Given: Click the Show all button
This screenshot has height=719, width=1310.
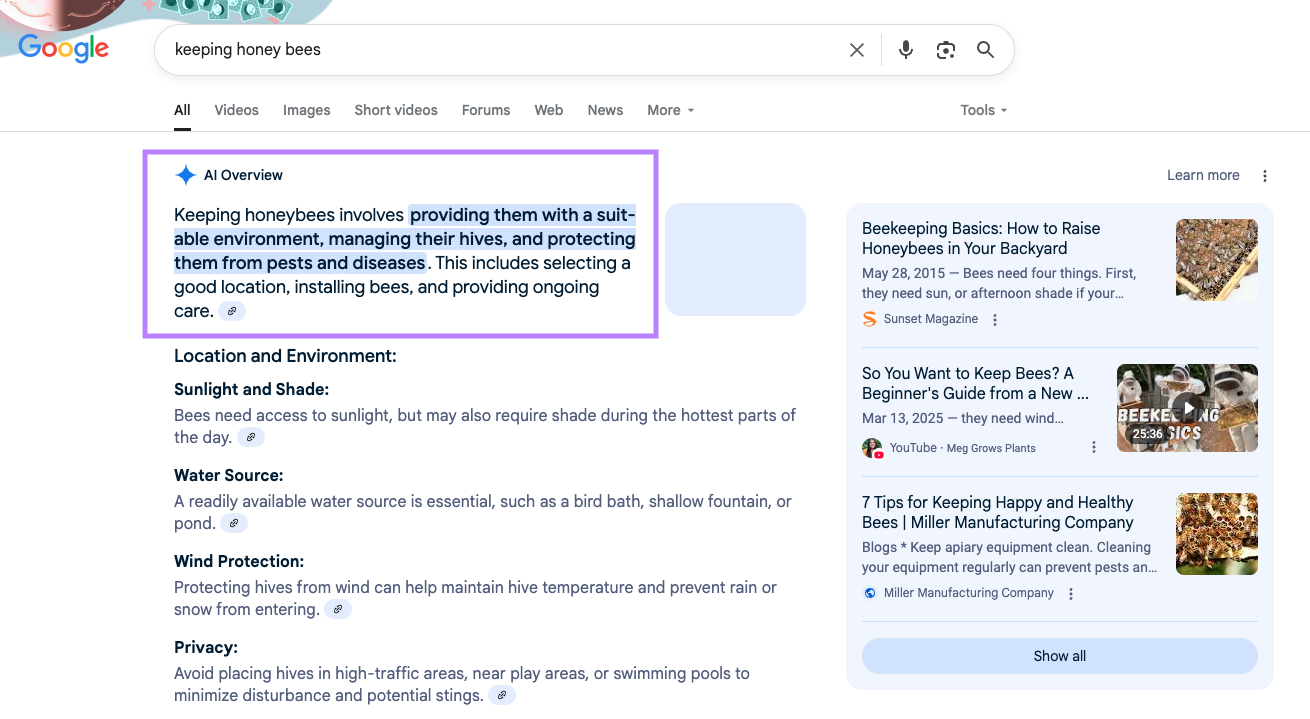Looking at the screenshot, I should [1059, 656].
